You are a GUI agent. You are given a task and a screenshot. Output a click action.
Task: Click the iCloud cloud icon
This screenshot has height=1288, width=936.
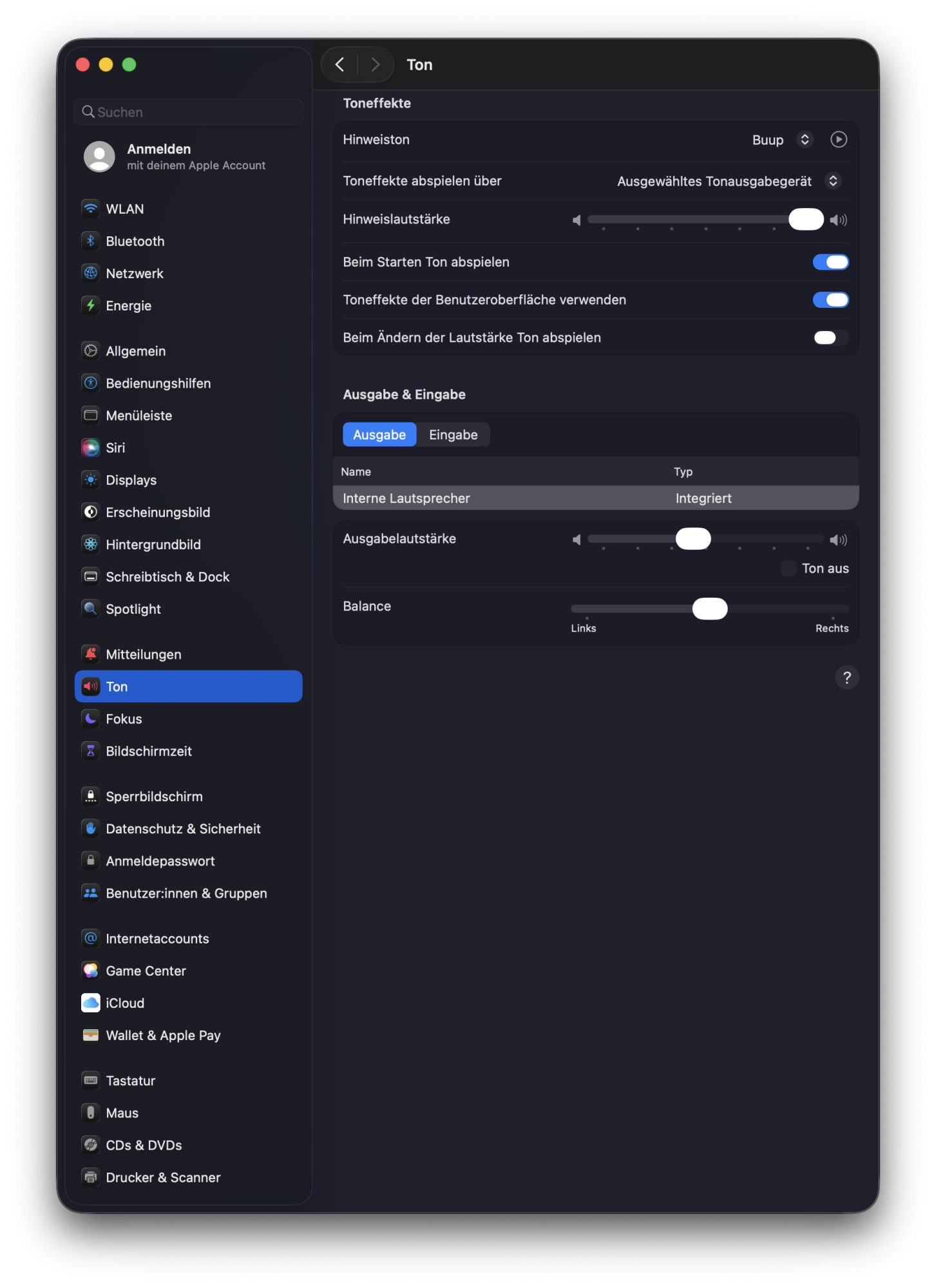pyautogui.click(x=91, y=1003)
